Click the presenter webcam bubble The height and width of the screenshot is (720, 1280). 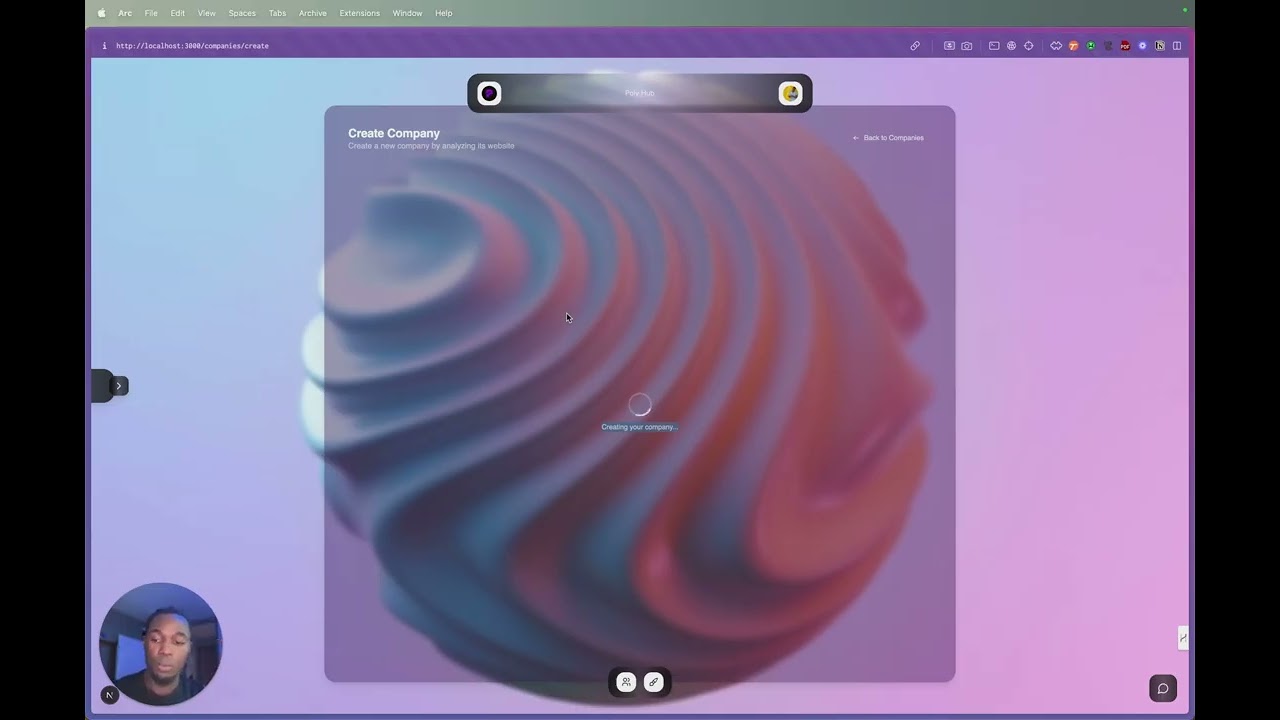point(160,644)
